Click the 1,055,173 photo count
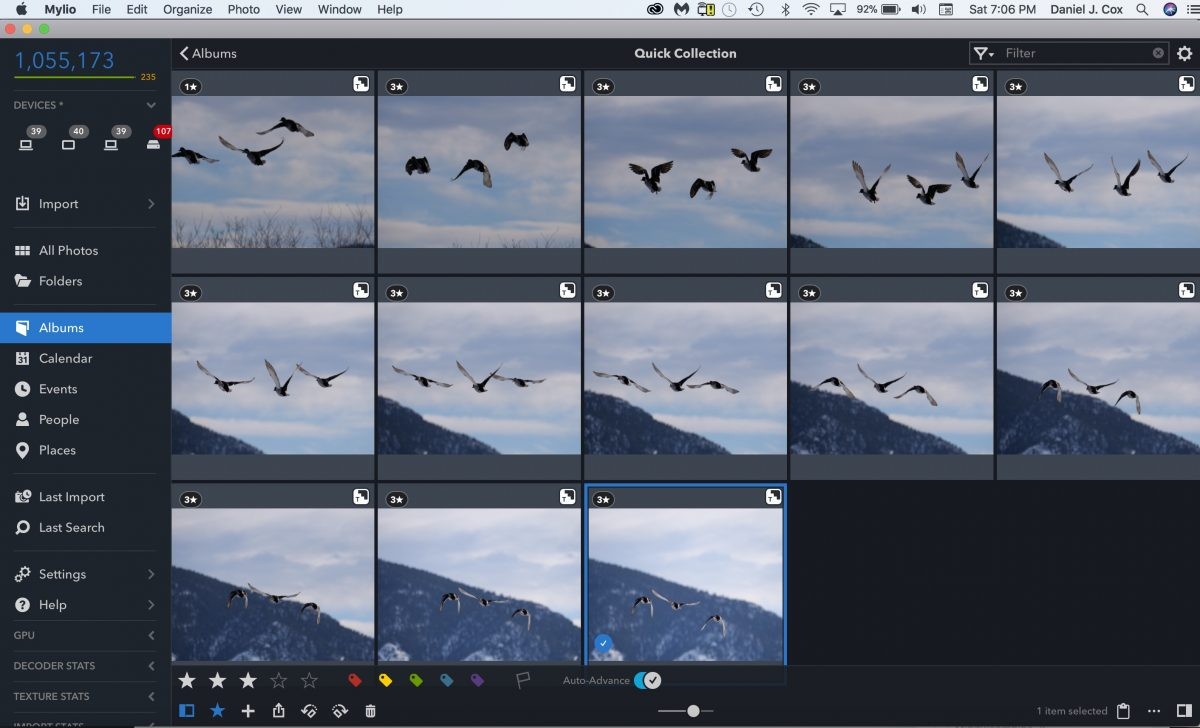 (x=64, y=60)
